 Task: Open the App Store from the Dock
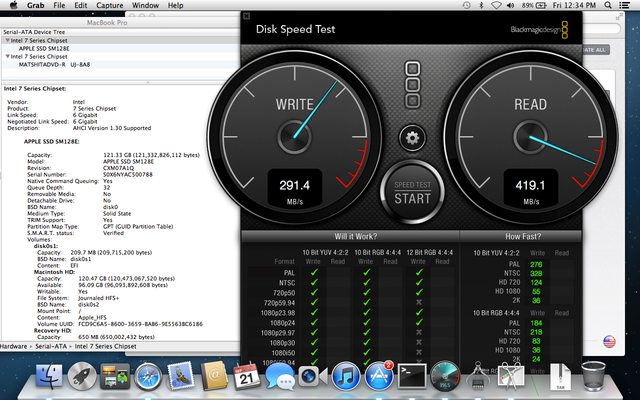point(379,376)
